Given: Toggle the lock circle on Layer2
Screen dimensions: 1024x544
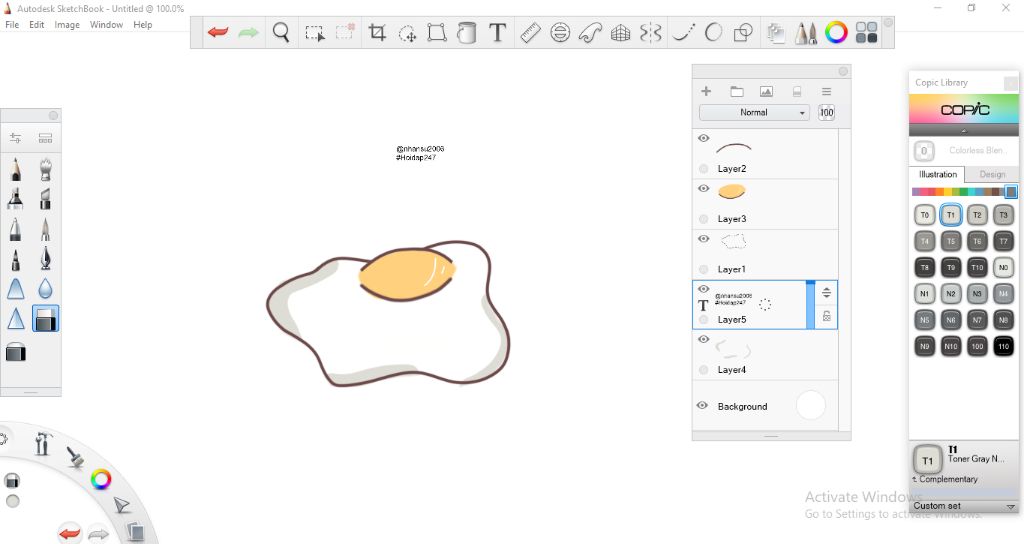Looking at the screenshot, I should pyautogui.click(x=703, y=168).
